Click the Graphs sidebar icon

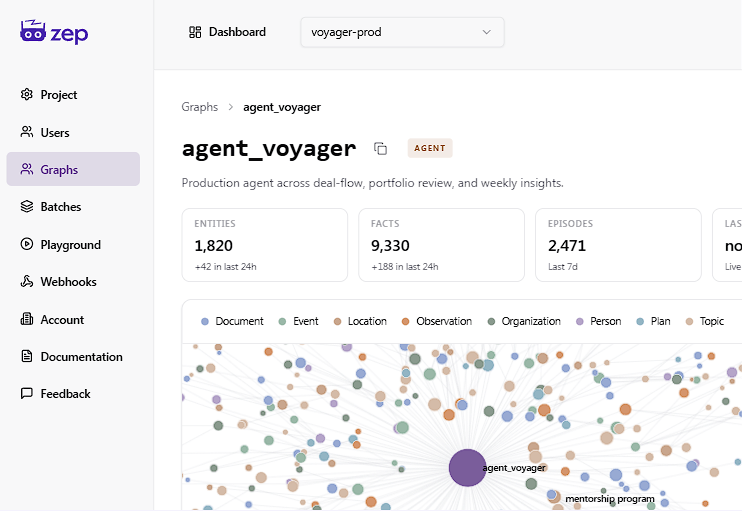click(x=27, y=169)
